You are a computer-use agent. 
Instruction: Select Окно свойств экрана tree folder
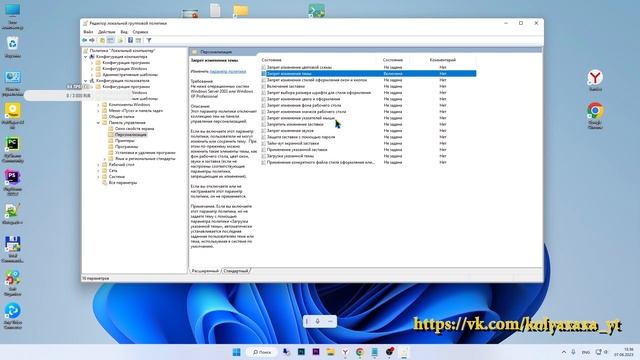[x=134, y=129]
